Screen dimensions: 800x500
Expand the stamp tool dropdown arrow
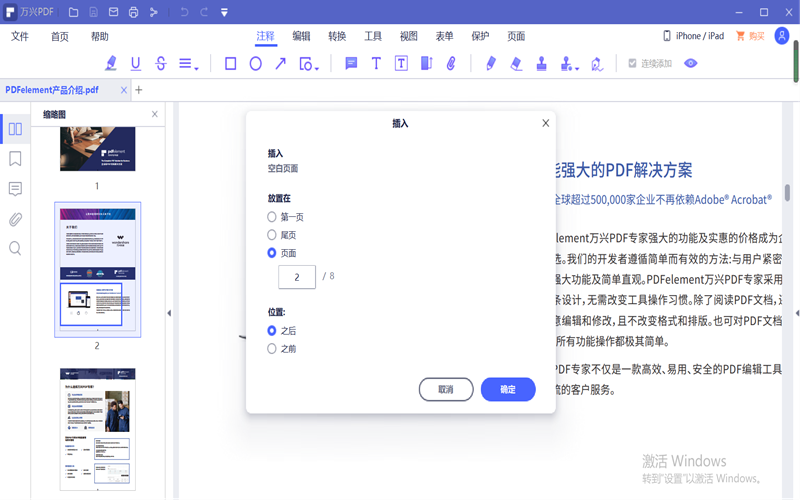coord(578,67)
